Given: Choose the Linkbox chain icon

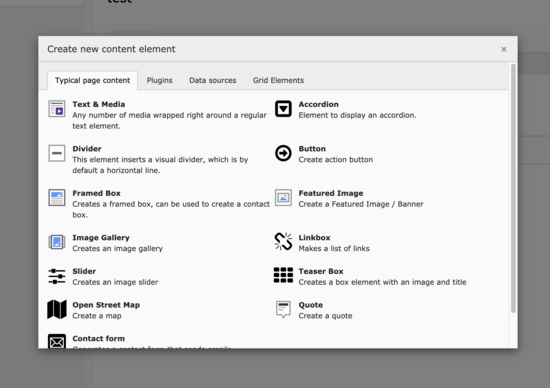Looking at the screenshot, I should tap(283, 242).
